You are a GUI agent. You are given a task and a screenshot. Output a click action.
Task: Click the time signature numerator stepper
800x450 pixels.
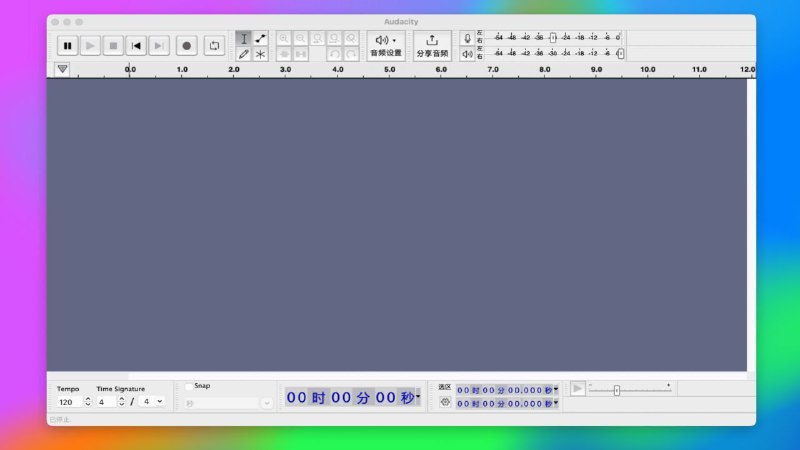[x=122, y=401]
